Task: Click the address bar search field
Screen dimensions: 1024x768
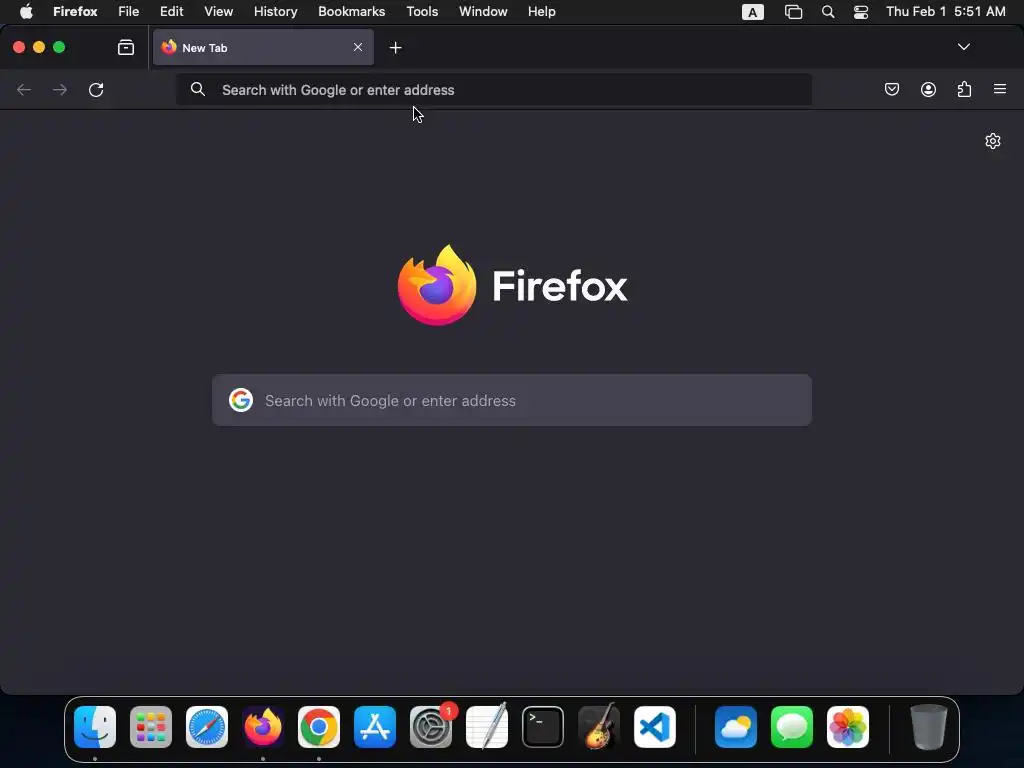Action: coord(494,89)
